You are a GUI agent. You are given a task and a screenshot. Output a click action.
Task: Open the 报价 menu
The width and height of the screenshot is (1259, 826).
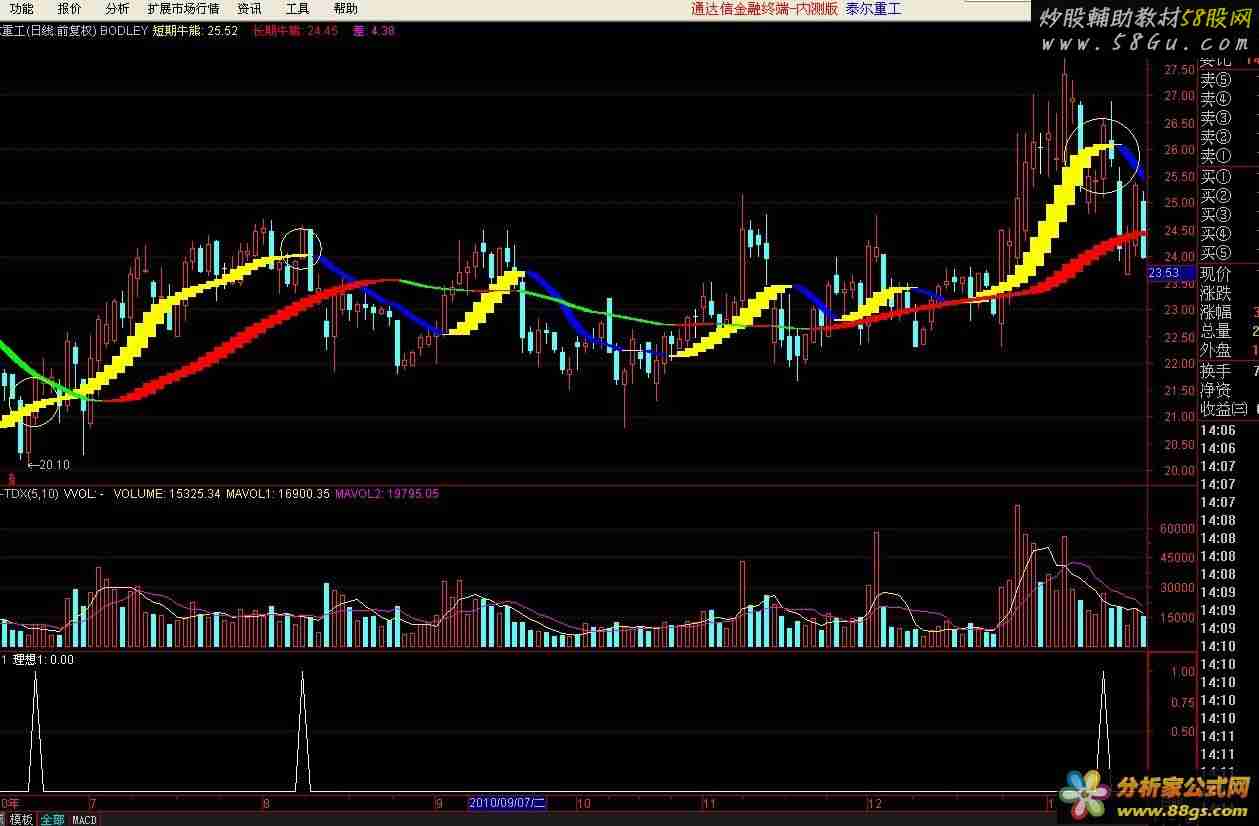coord(70,9)
